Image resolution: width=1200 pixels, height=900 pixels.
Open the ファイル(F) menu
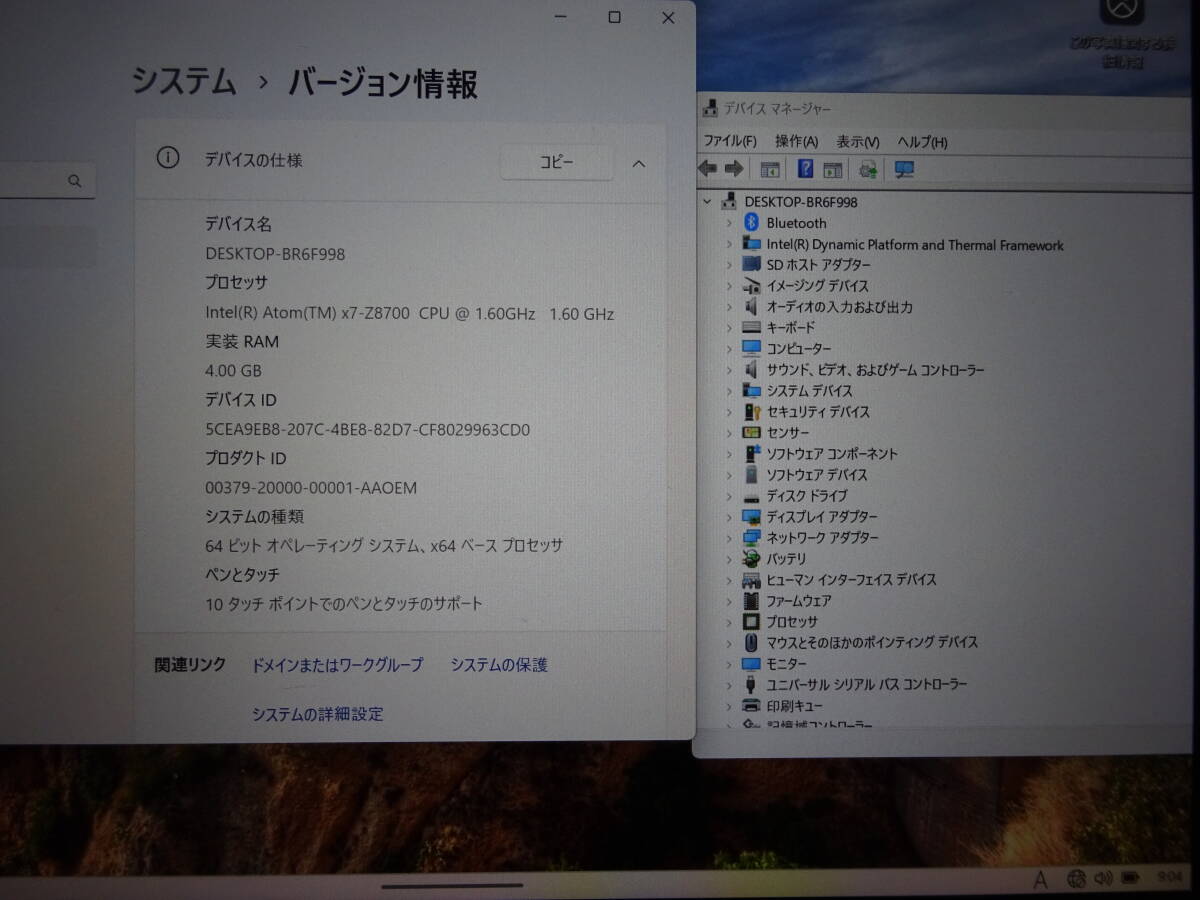coord(729,142)
